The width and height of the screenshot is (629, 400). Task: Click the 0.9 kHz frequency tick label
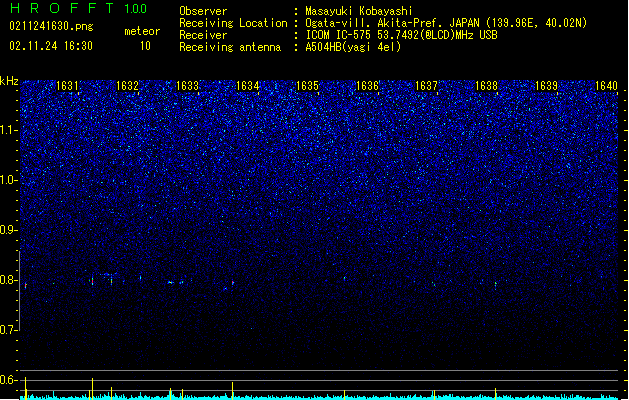[x=9, y=230]
